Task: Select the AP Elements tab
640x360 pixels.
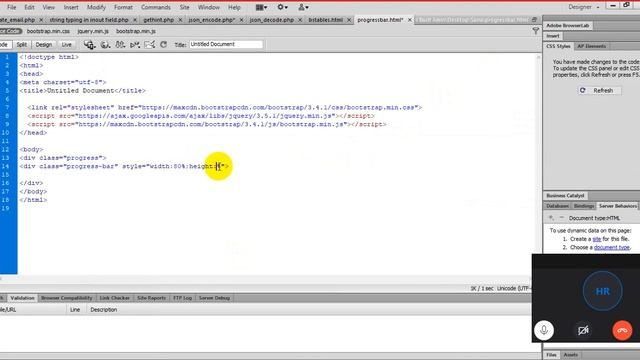Action: (591, 46)
